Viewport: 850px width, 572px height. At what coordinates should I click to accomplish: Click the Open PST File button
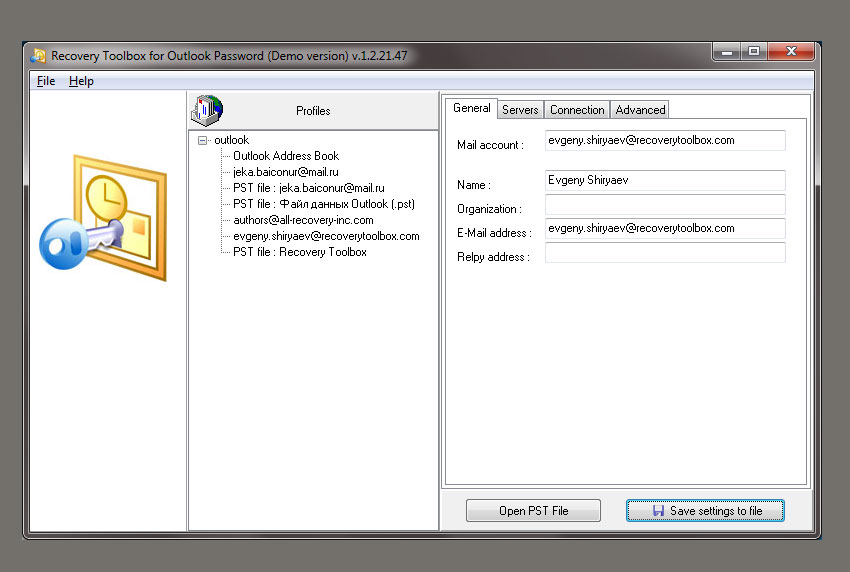[533, 511]
